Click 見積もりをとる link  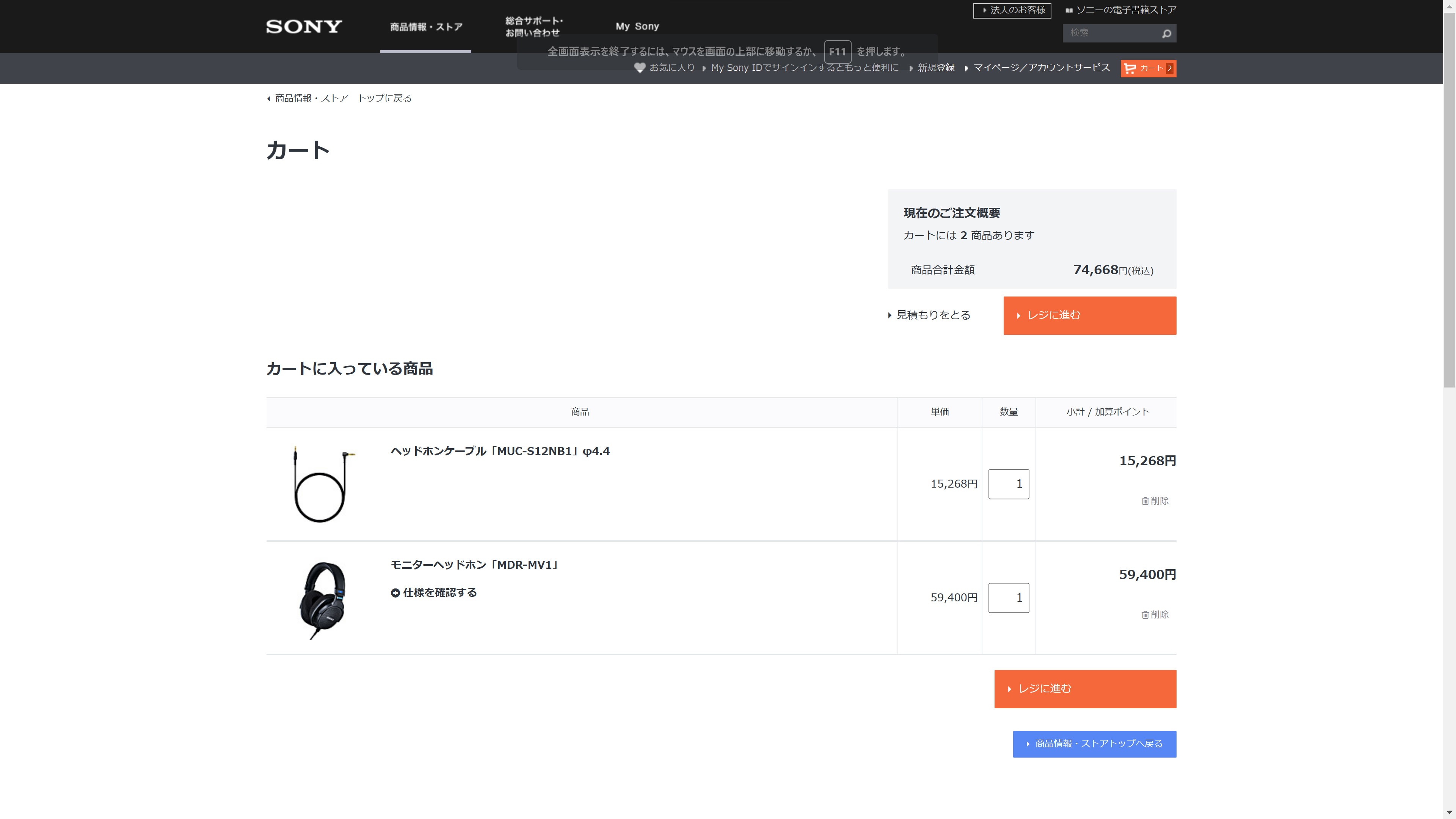tap(933, 315)
